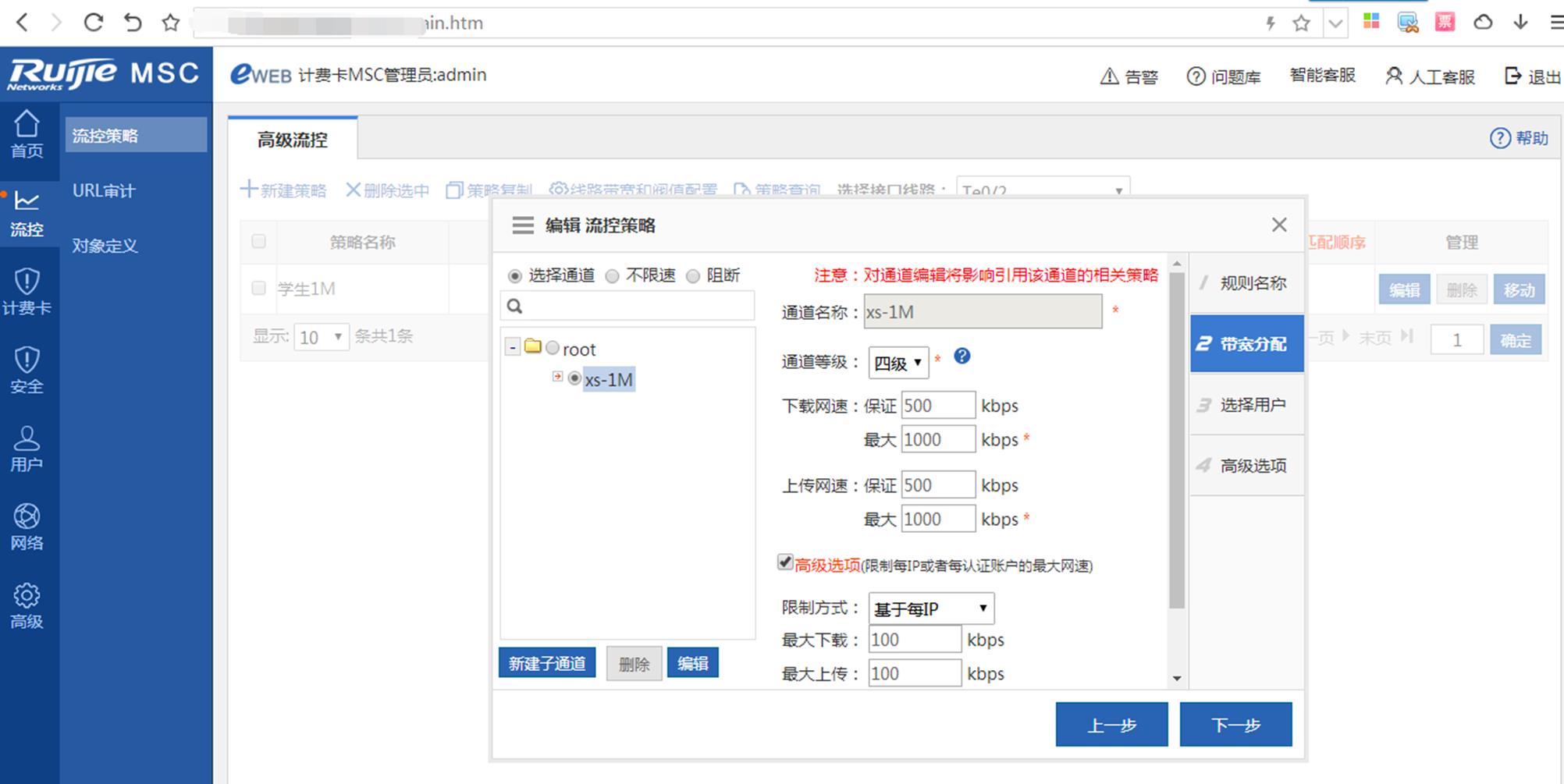Switch to 选择用户 step tab
The height and width of the screenshot is (784, 1564).
point(1246,405)
